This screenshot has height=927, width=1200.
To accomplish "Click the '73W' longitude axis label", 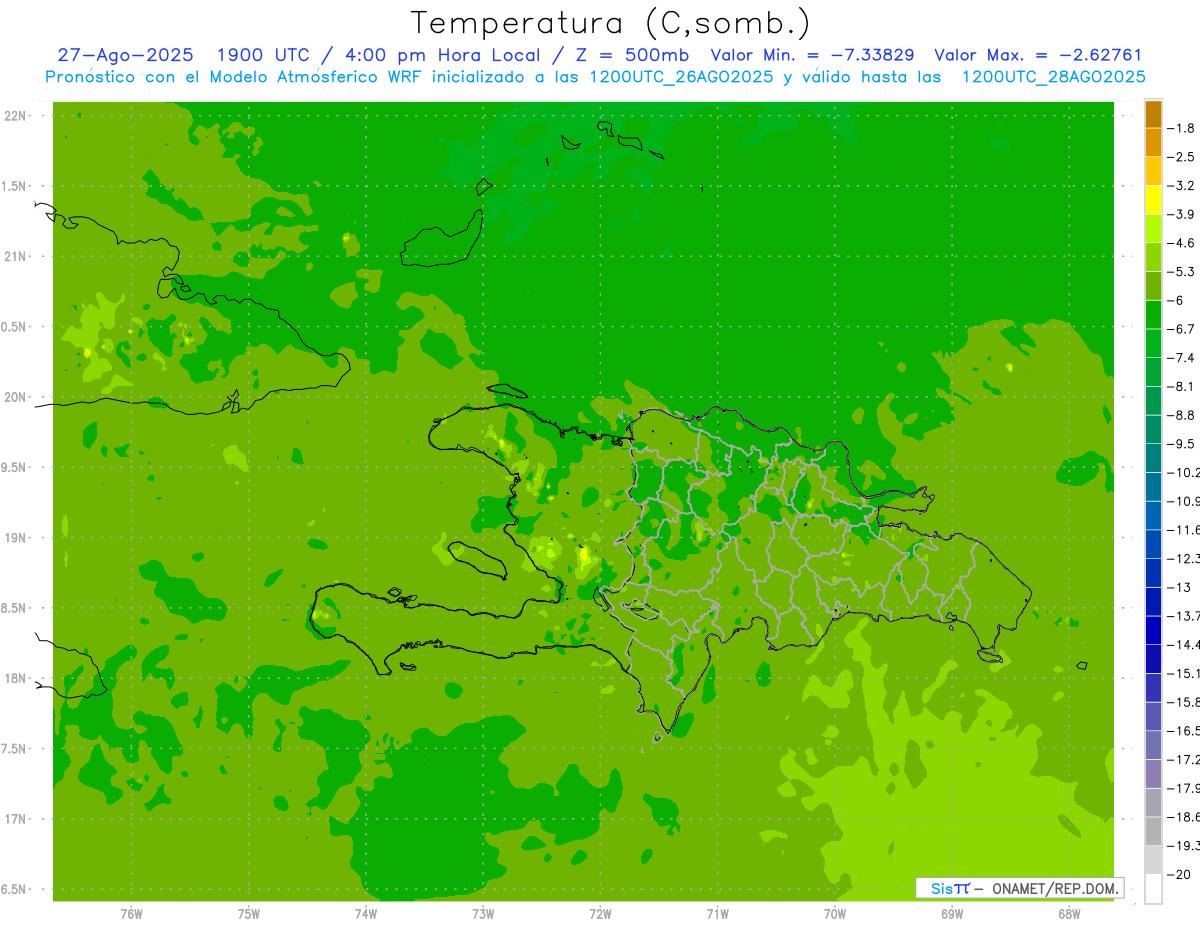I will point(483,914).
